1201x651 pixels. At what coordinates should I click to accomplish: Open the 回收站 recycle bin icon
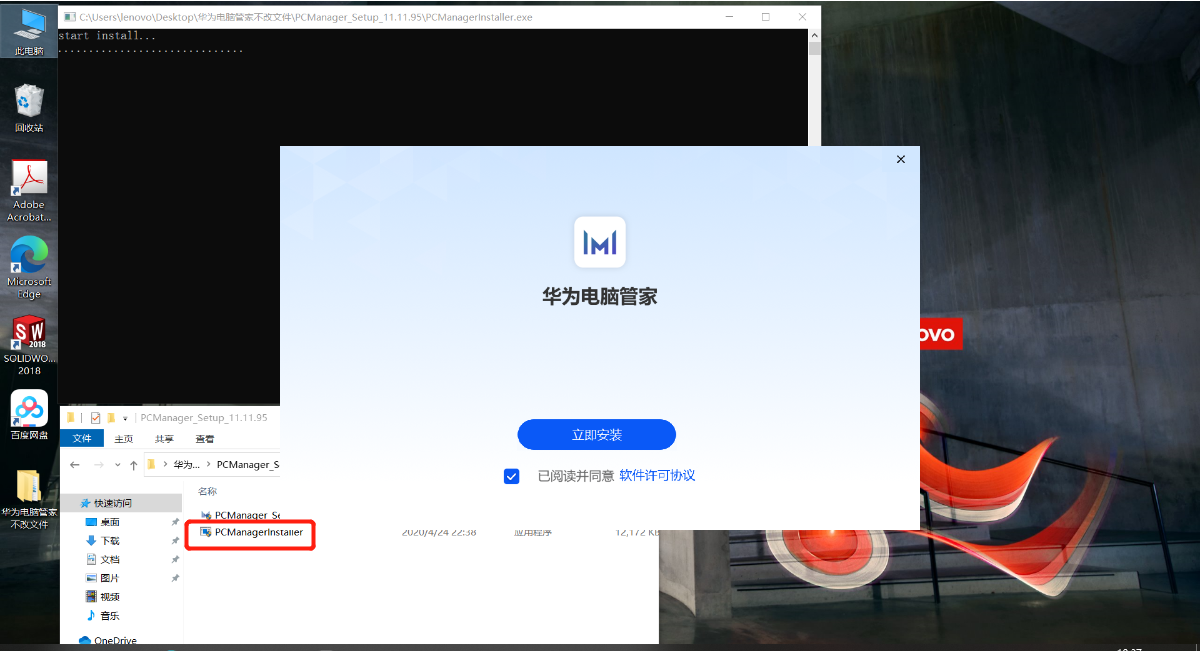tap(29, 108)
